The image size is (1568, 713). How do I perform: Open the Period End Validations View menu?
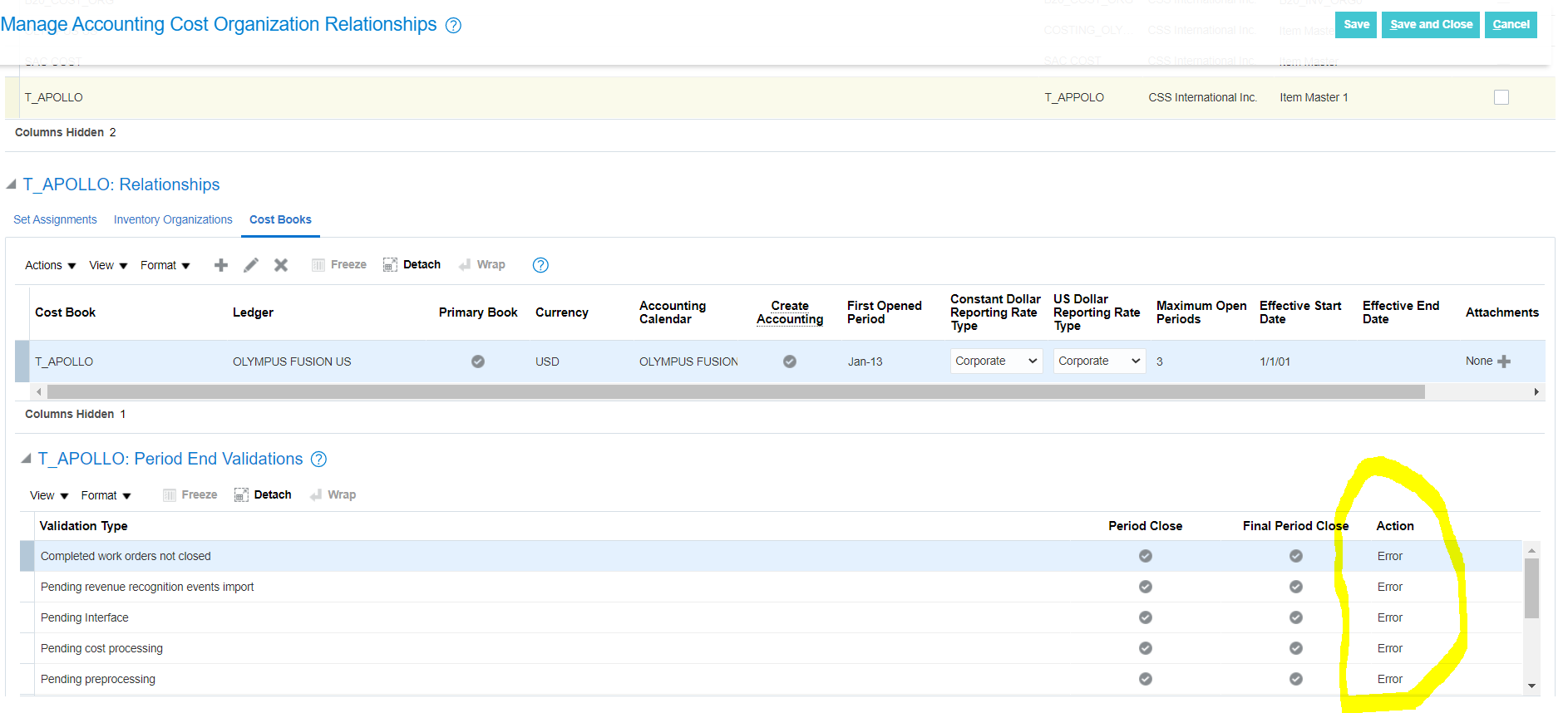[49, 495]
